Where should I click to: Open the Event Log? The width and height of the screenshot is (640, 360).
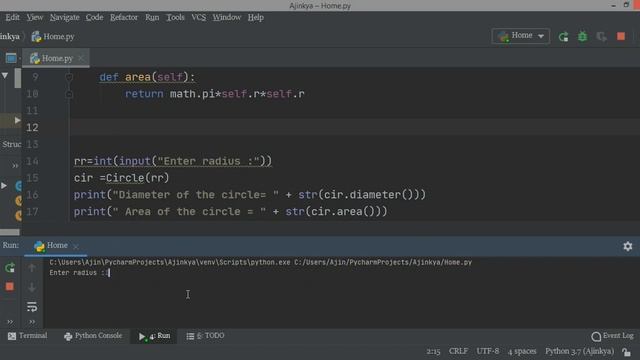point(612,336)
